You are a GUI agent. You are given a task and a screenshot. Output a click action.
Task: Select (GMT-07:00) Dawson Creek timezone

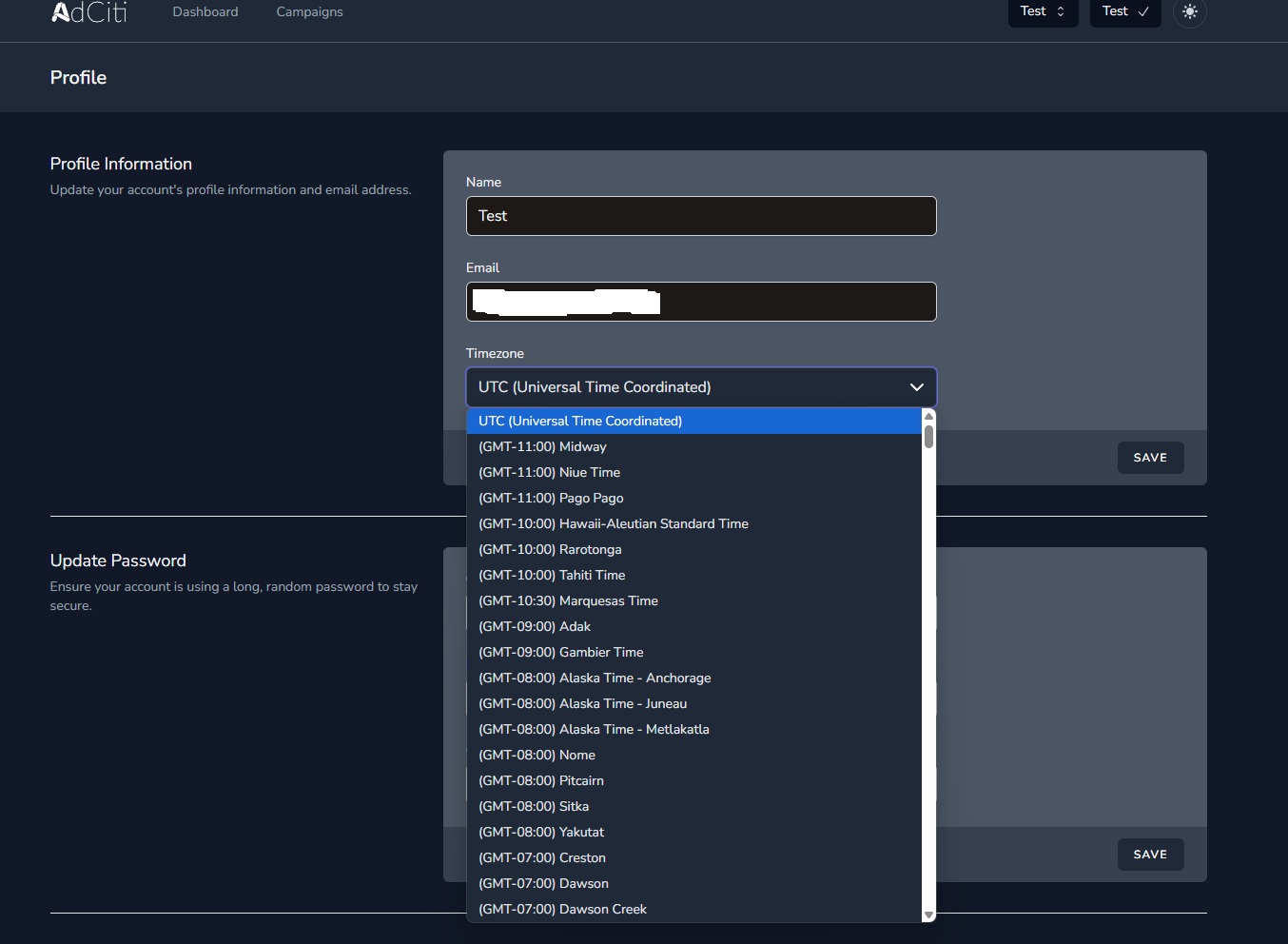[562, 909]
